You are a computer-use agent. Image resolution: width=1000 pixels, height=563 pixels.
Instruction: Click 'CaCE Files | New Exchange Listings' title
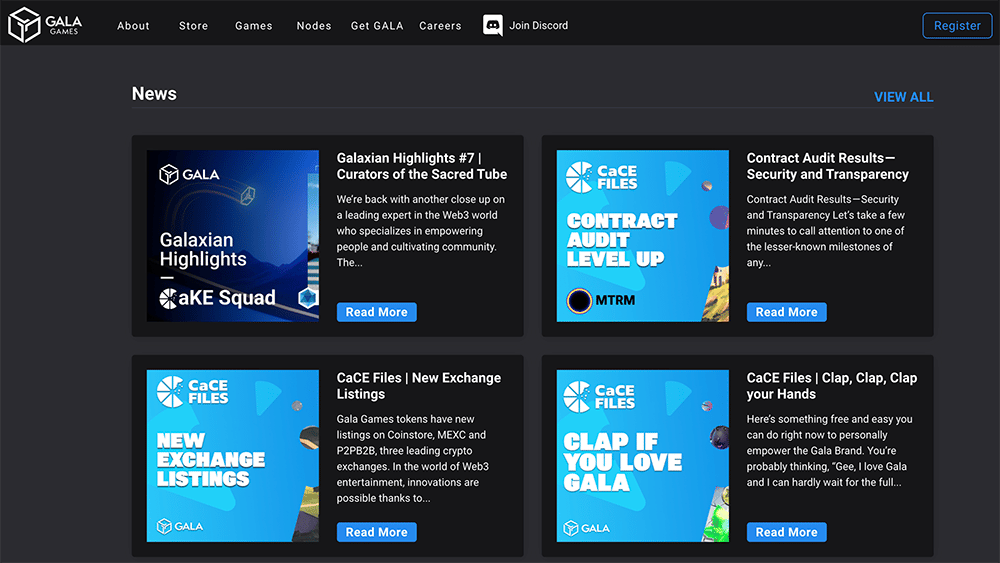[419, 386]
